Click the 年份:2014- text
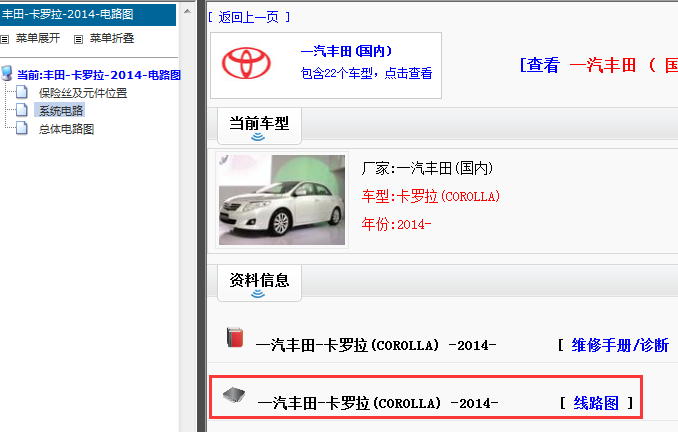 pos(397,224)
